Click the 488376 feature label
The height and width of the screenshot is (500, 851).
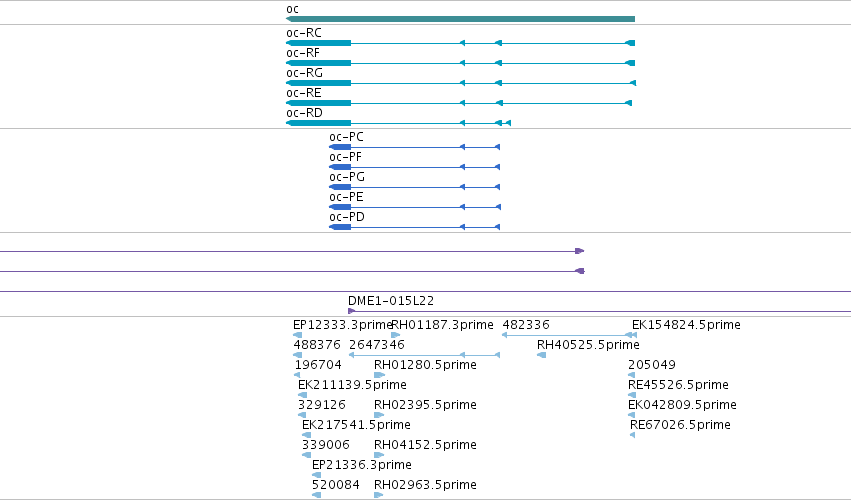coord(317,345)
